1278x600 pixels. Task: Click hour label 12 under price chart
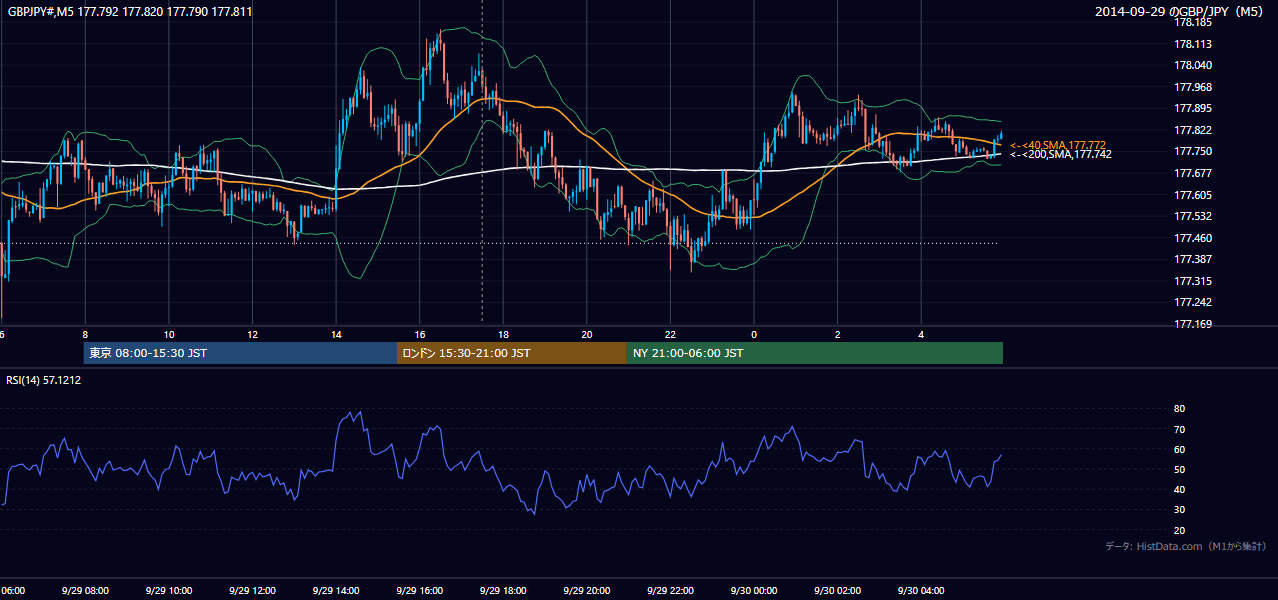pos(252,334)
